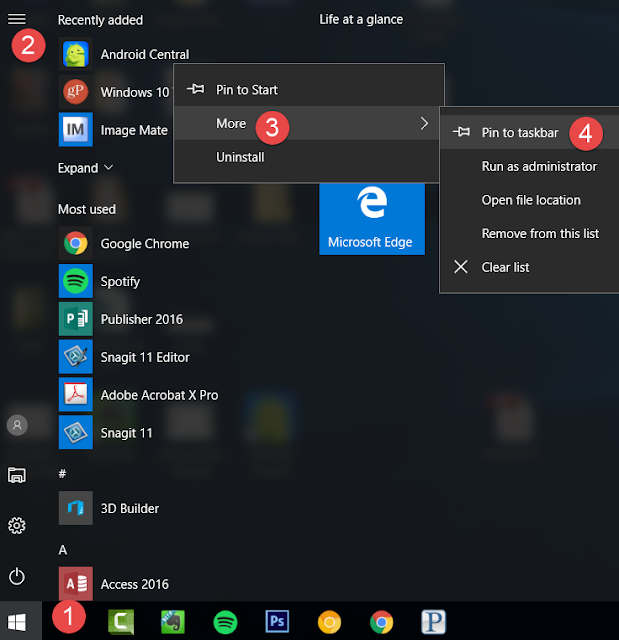Click the Image Mate IM icon

(75, 129)
